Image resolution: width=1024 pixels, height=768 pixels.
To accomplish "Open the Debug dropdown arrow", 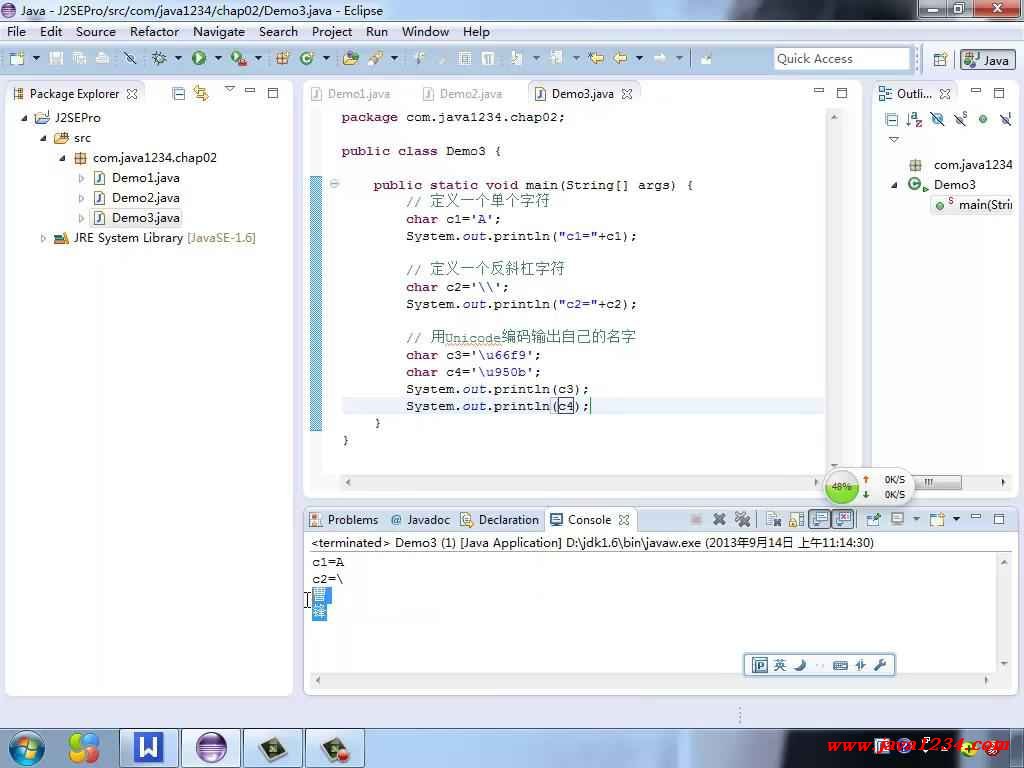I will (178, 59).
